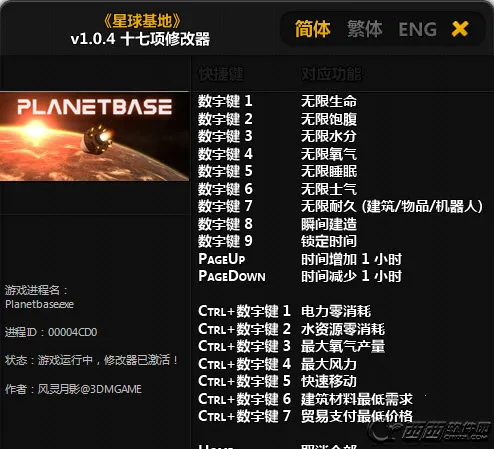494x449 pixels.
Task: Click the 快捷键 column header
Action: click(x=221, y=74)
